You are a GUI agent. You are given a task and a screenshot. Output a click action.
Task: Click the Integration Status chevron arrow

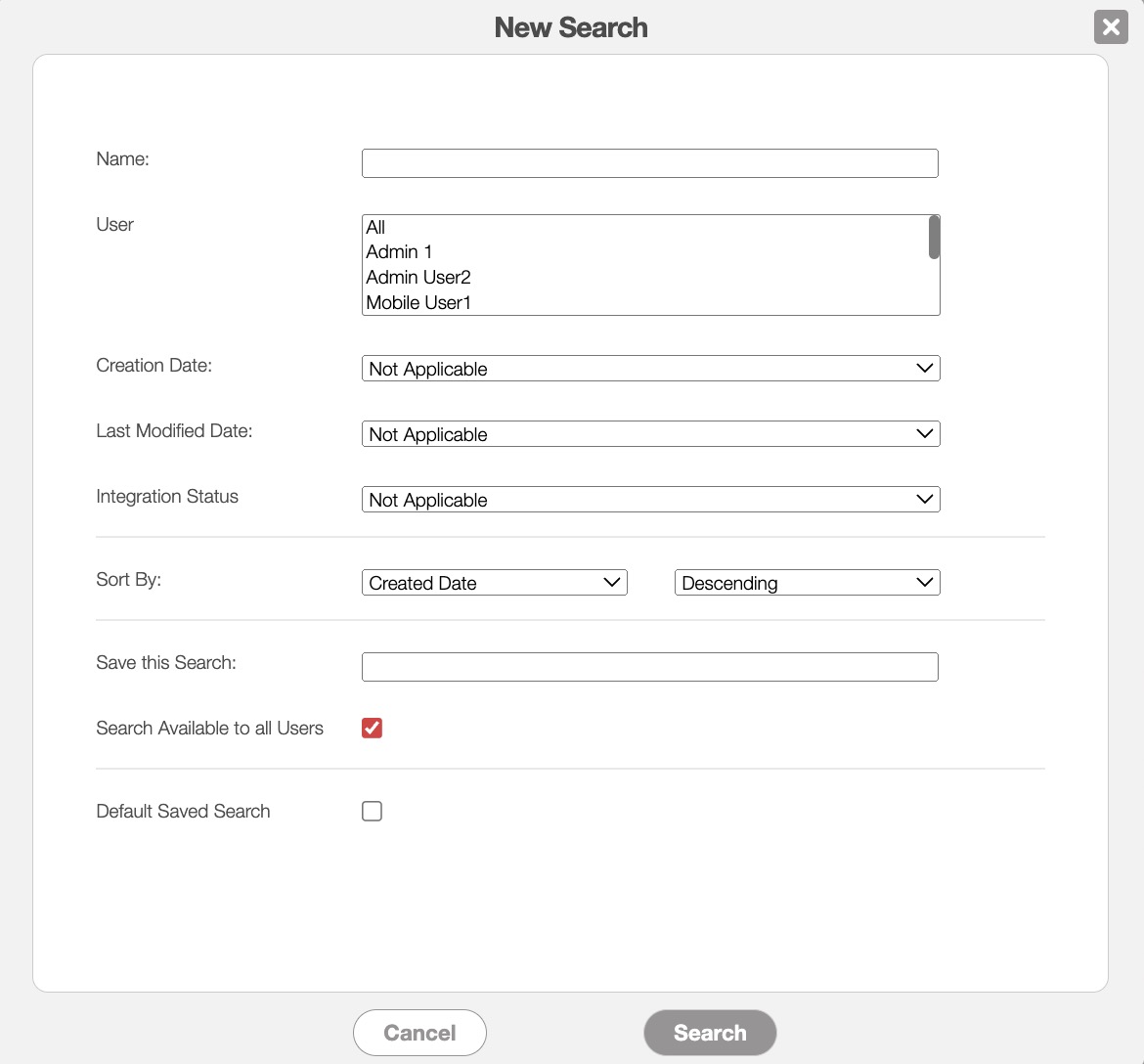pos(925,500)
